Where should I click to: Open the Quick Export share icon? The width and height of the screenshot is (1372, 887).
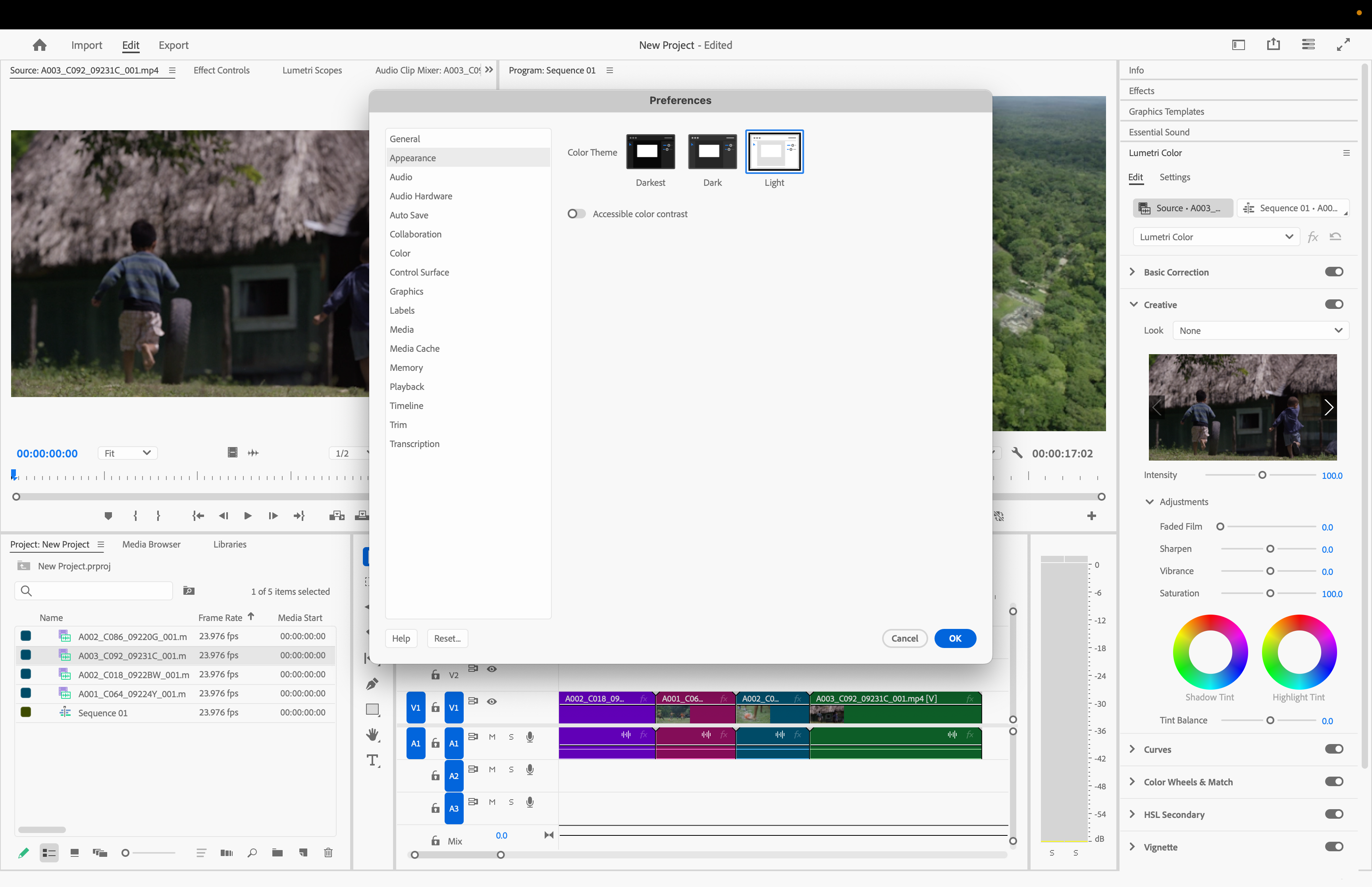(1273, 44)
